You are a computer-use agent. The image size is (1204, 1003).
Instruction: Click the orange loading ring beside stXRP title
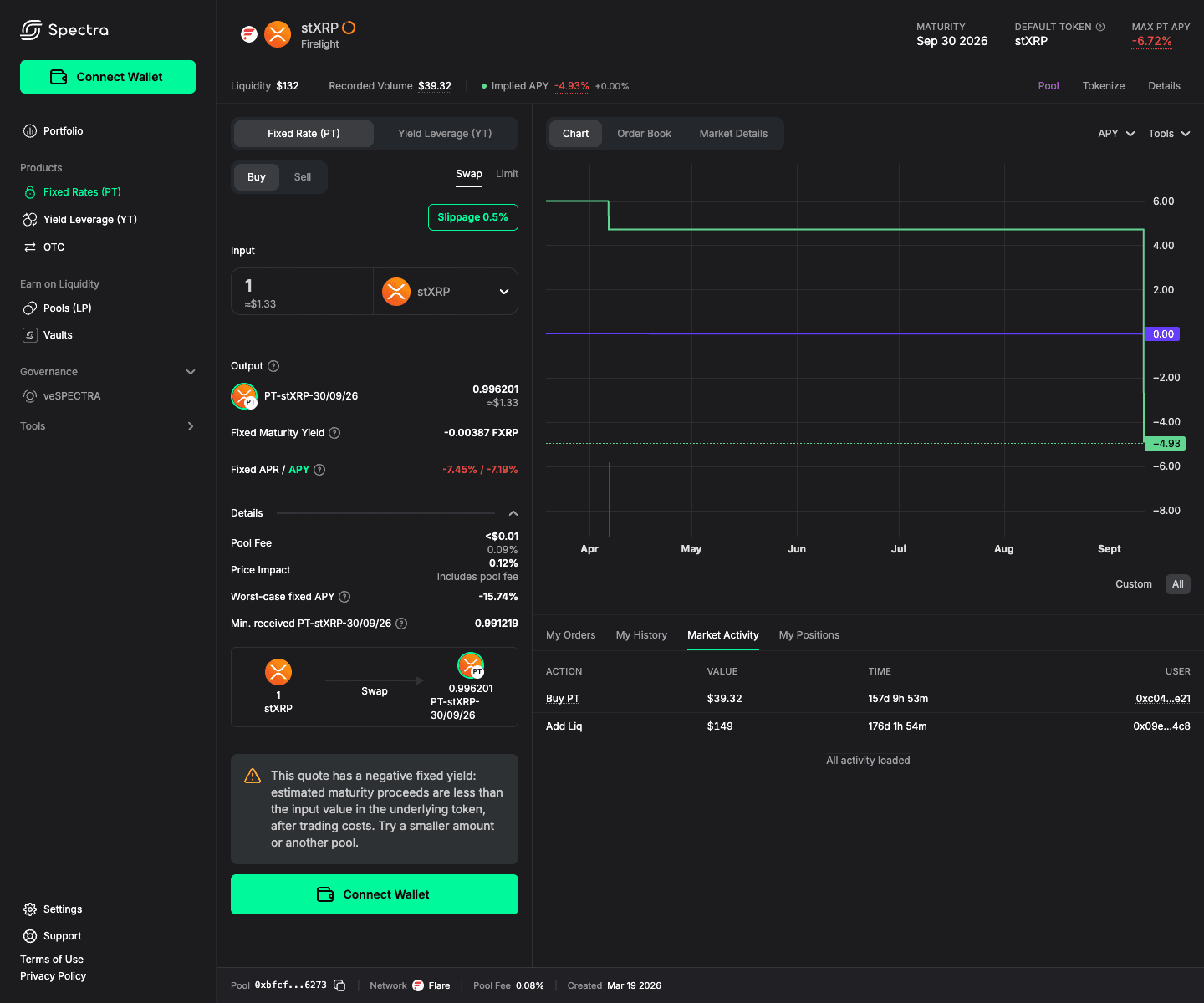tap(349, 28)
